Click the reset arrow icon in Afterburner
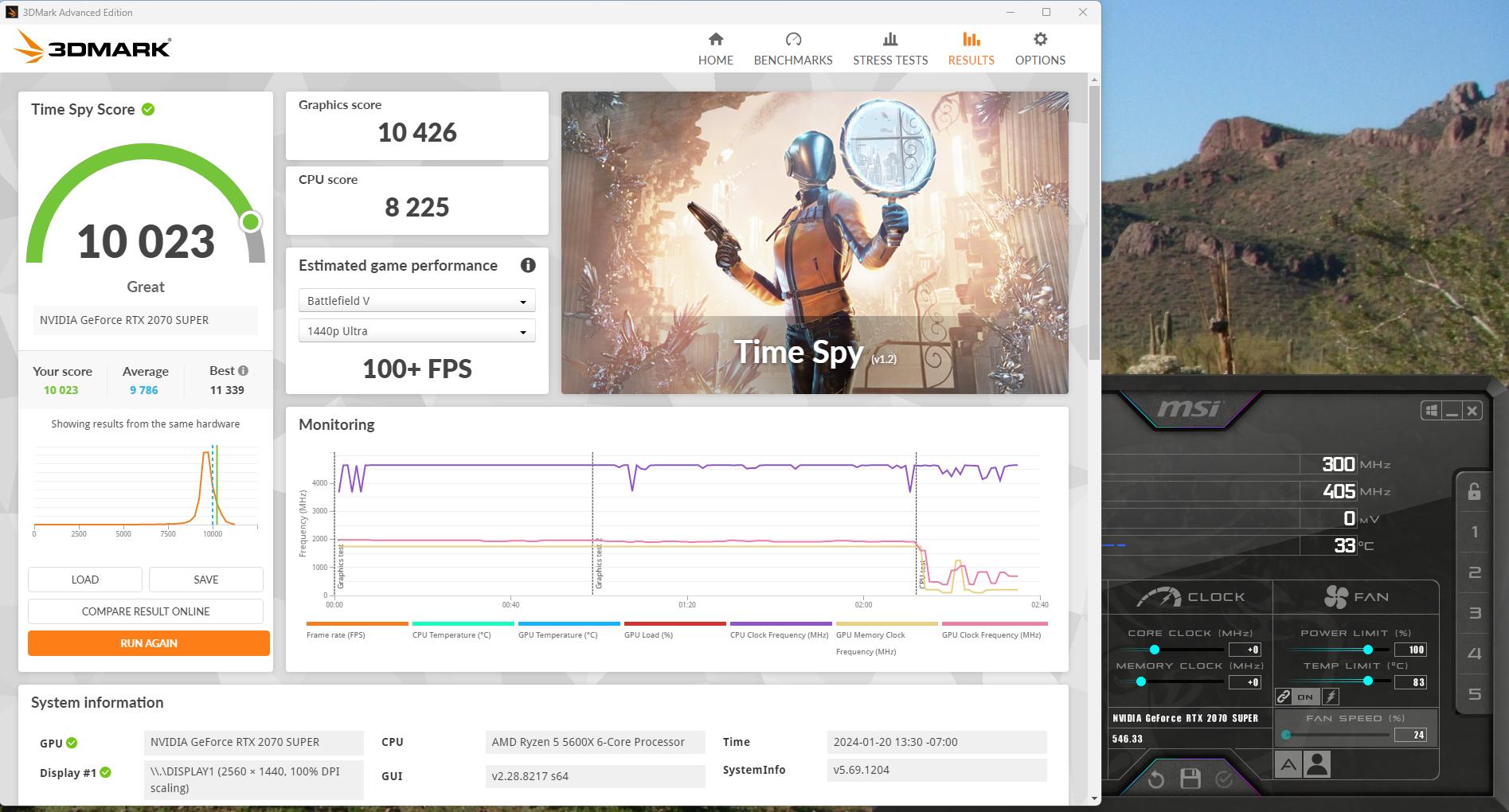 pyautogui.click(x=1156, y=779)
